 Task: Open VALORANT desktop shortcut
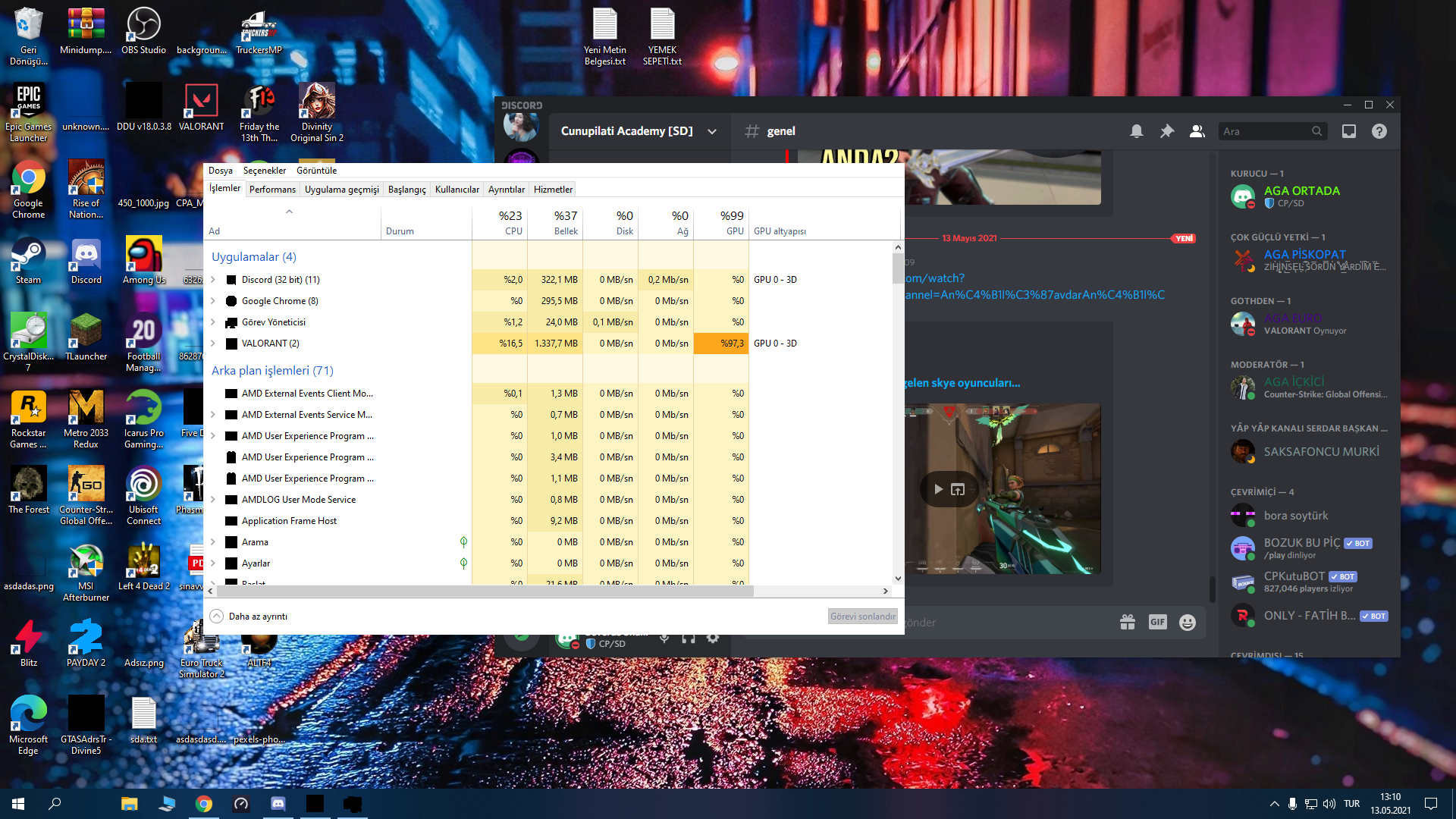[201, 107]
